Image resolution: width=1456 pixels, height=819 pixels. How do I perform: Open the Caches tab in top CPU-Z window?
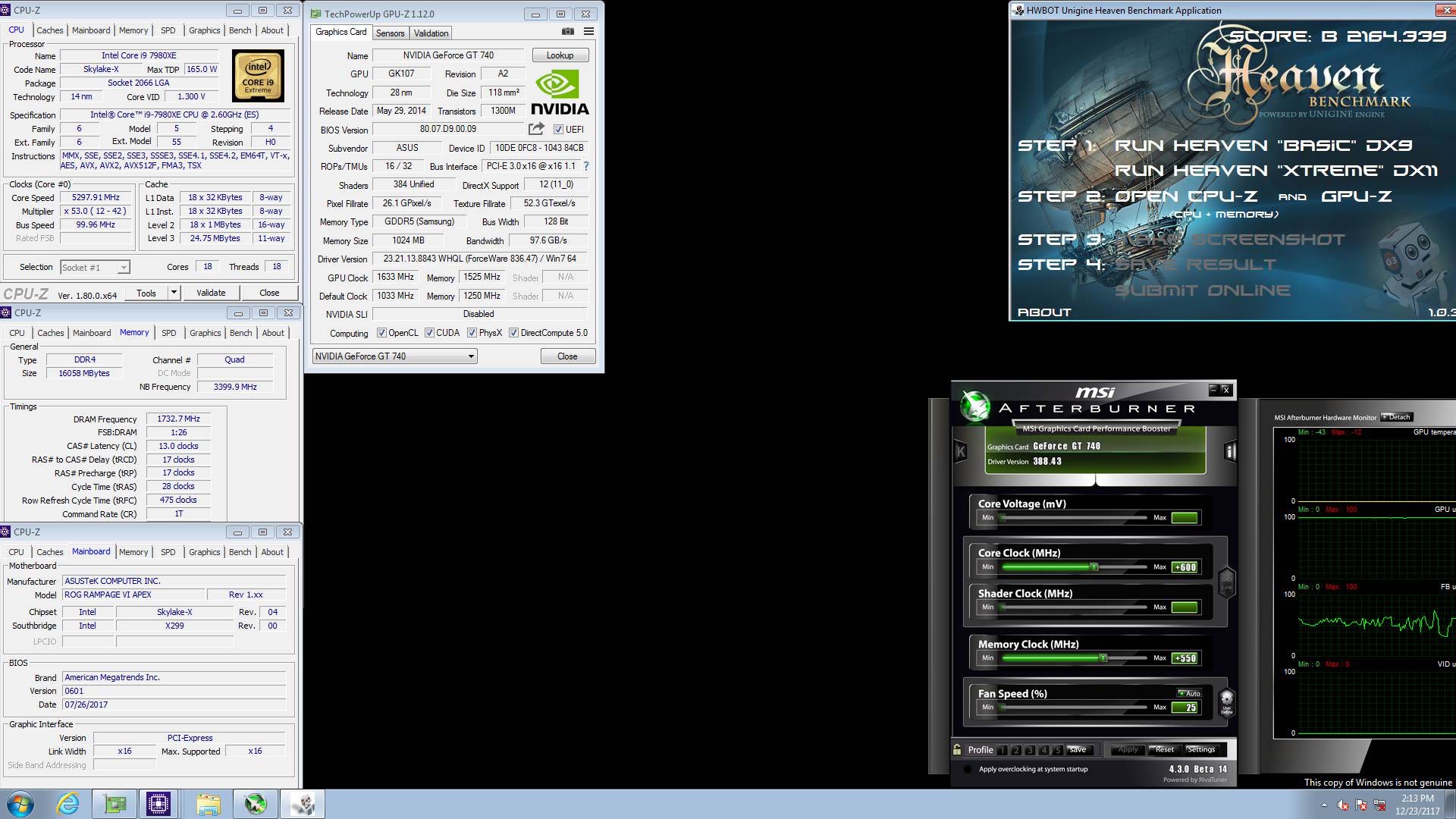50,30
